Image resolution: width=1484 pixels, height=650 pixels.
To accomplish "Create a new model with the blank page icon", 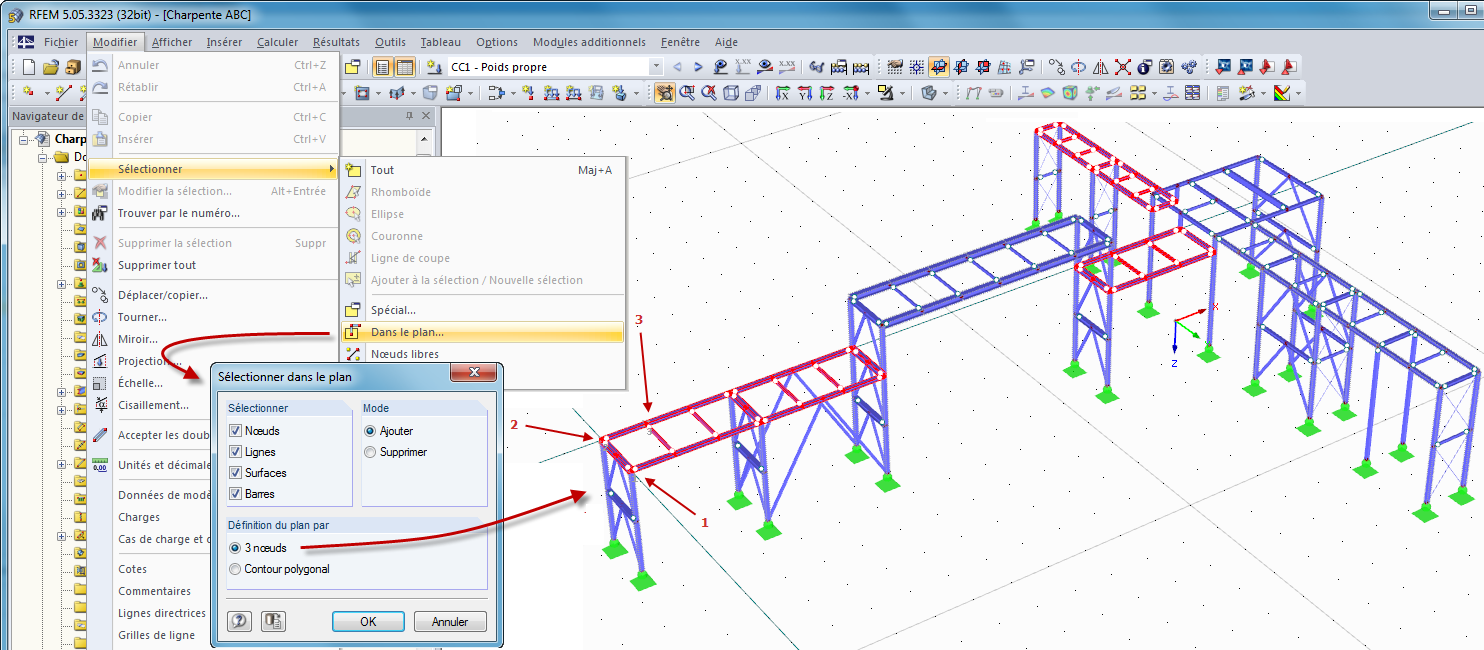I will click(x=28, y=66).
